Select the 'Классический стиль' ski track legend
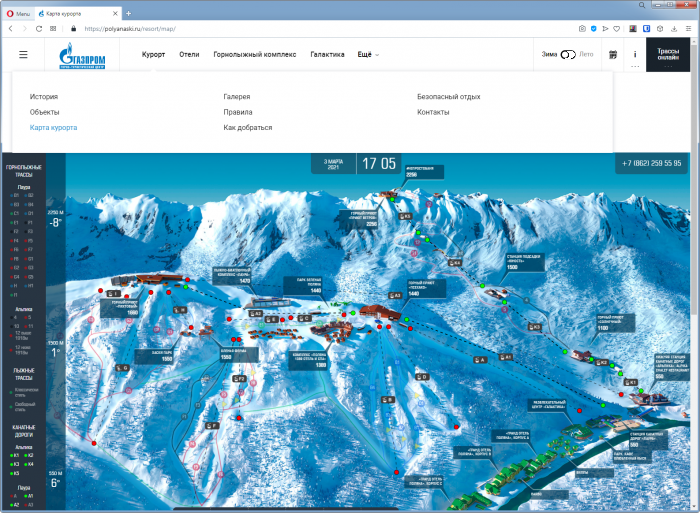The image size is (700, 513). 25,392
